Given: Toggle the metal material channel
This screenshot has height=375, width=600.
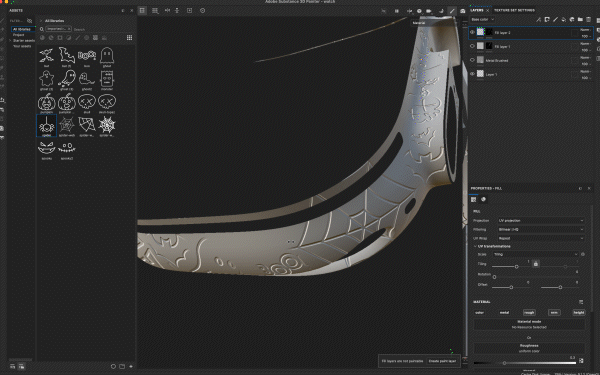Looking at the screenshot, I should (x=504, y=313).
